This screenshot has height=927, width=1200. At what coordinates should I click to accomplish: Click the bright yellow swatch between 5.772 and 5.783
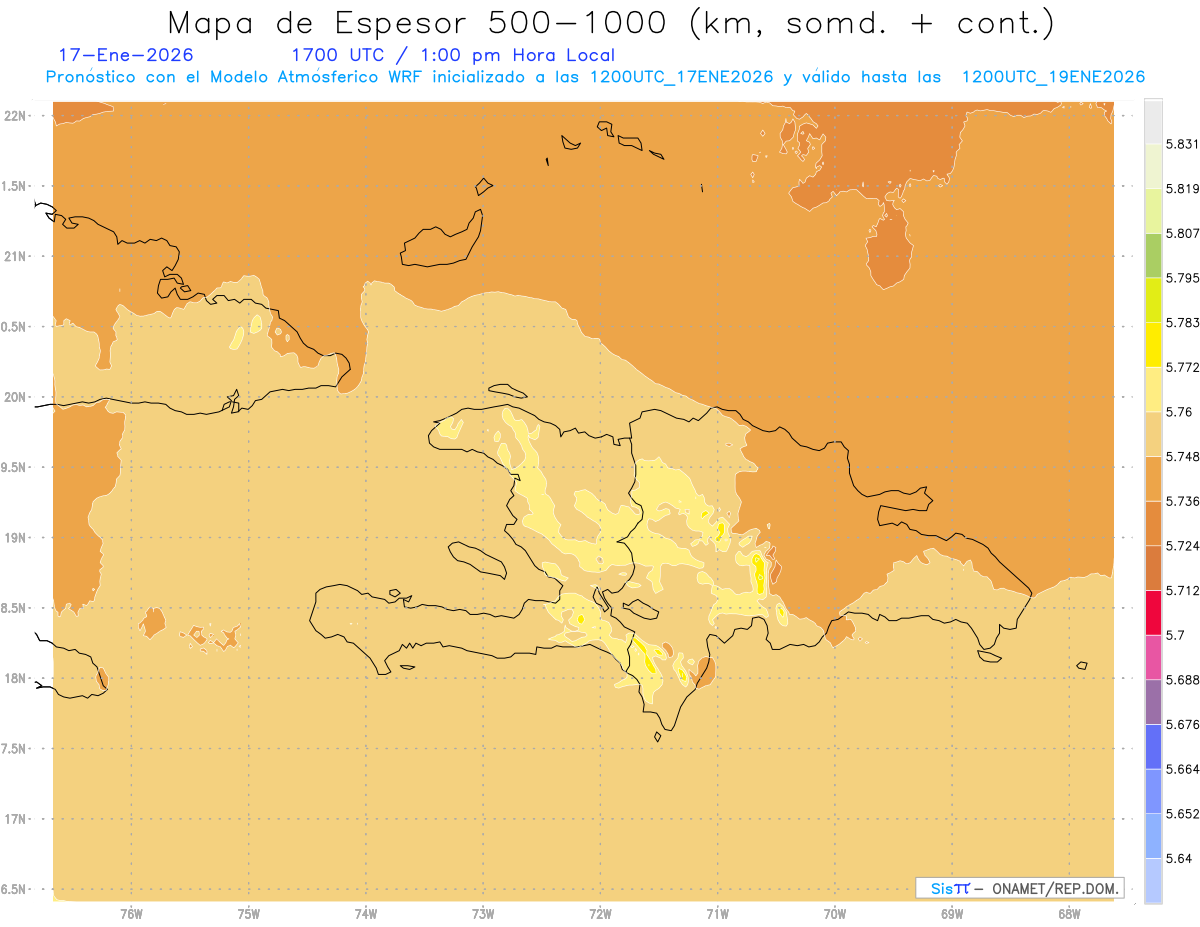[1152, 344]
